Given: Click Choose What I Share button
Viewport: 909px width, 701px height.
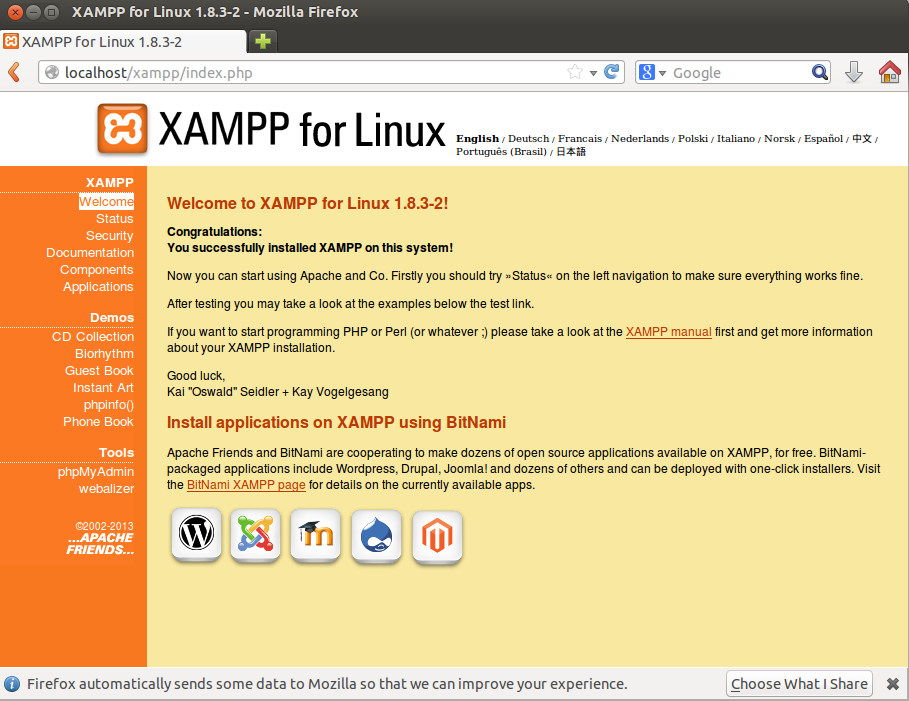Looking at the screenshot, I should tap(799, 684).
